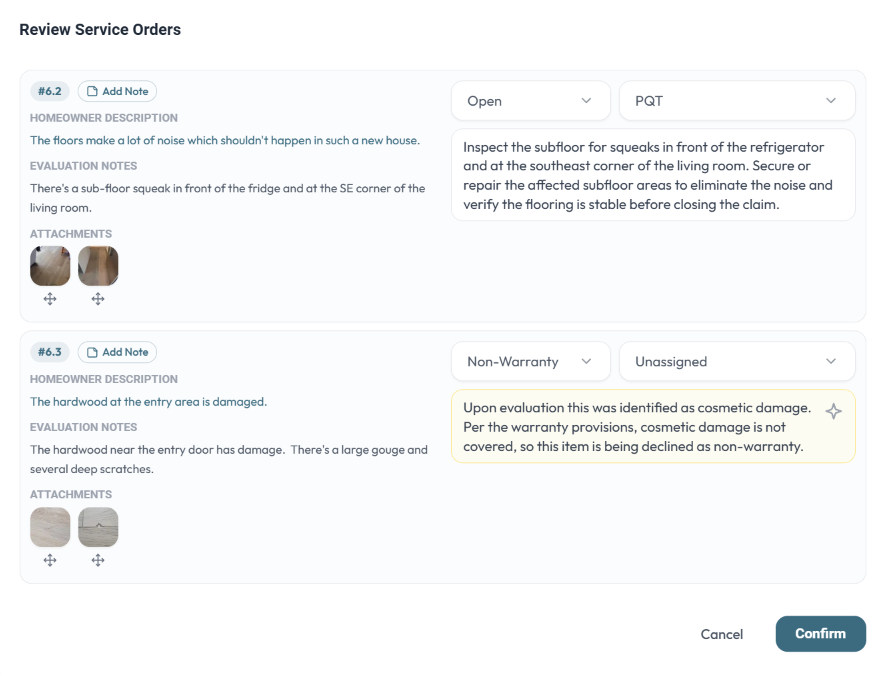Click the note icon in #6.3 Add Note
Viewport: 886px width, 674px height.
click(x=92, y=353)
